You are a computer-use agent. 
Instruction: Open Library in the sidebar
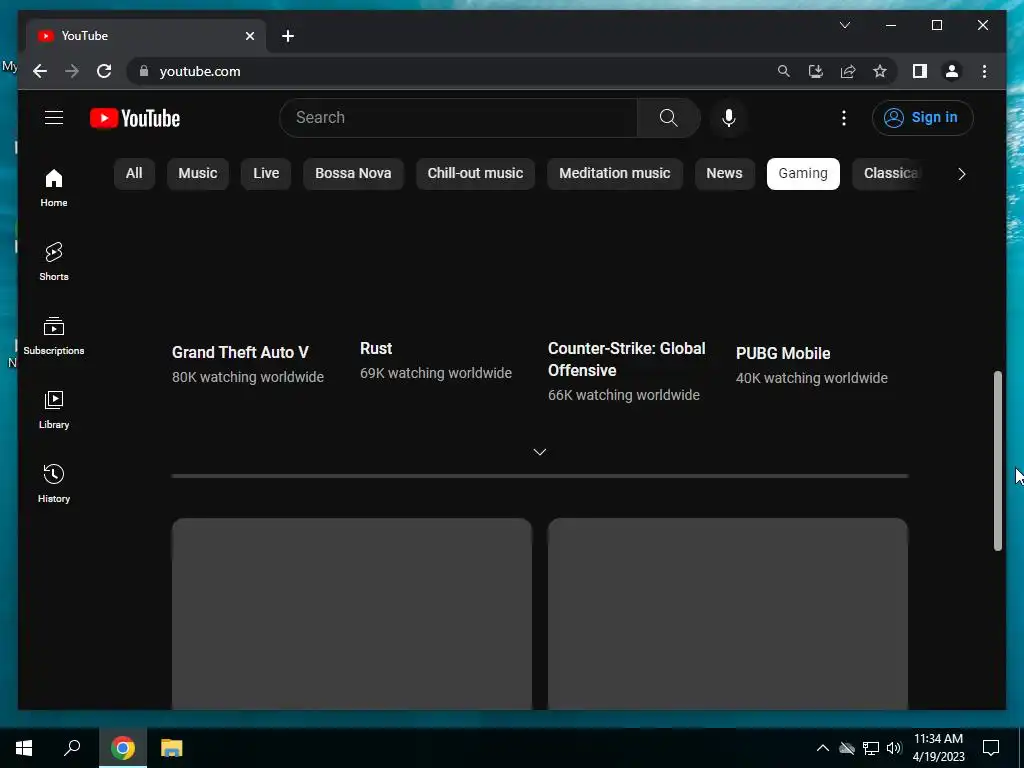tap(54, 409)
